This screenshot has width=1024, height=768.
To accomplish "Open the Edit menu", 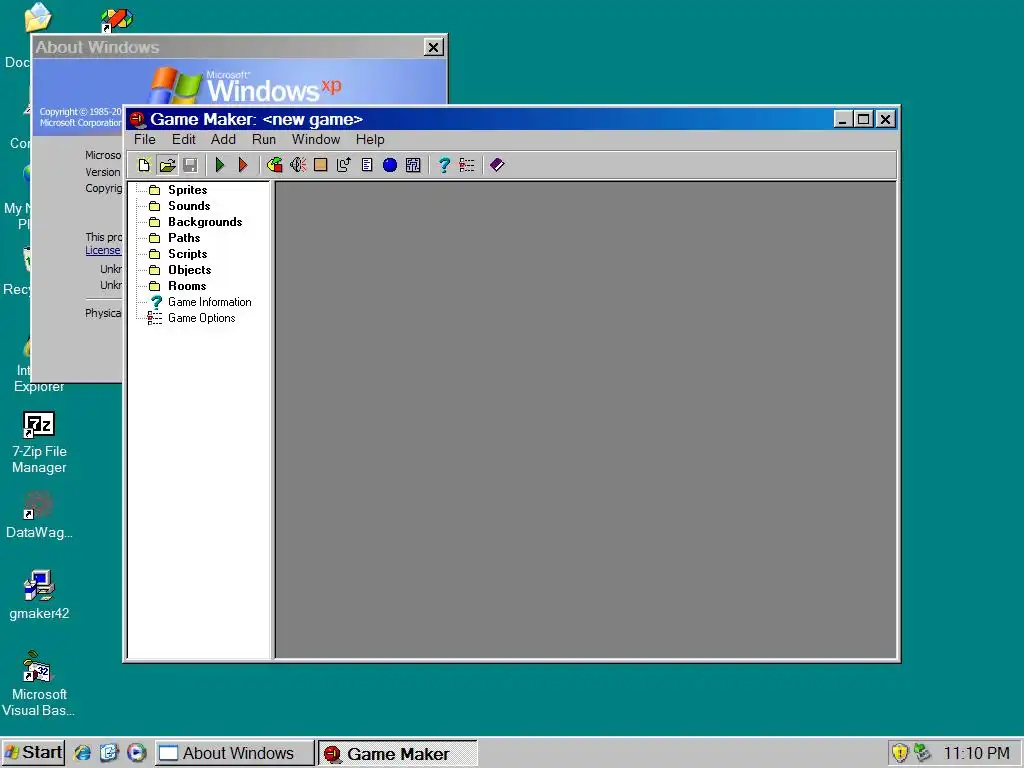I will click(184, 140).
